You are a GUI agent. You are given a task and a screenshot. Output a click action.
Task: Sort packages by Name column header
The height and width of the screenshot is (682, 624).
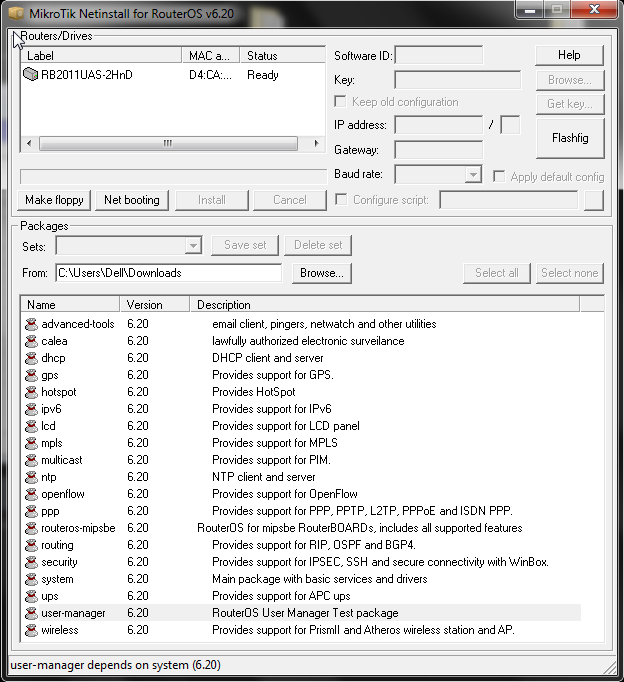pos(70,304)
